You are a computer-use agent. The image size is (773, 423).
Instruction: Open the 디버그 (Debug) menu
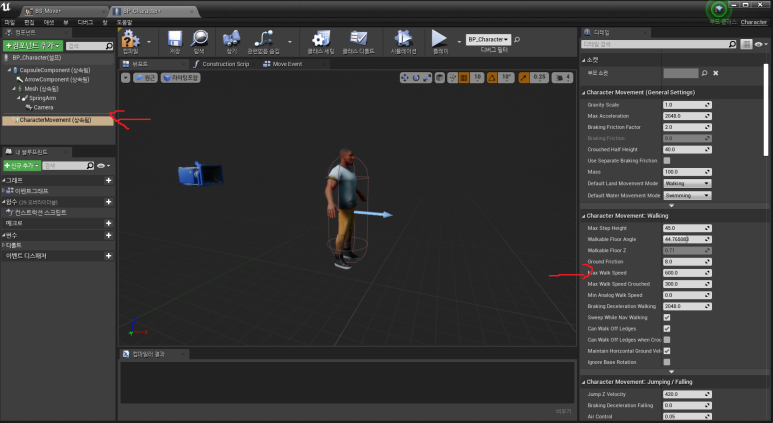point(85,22)
